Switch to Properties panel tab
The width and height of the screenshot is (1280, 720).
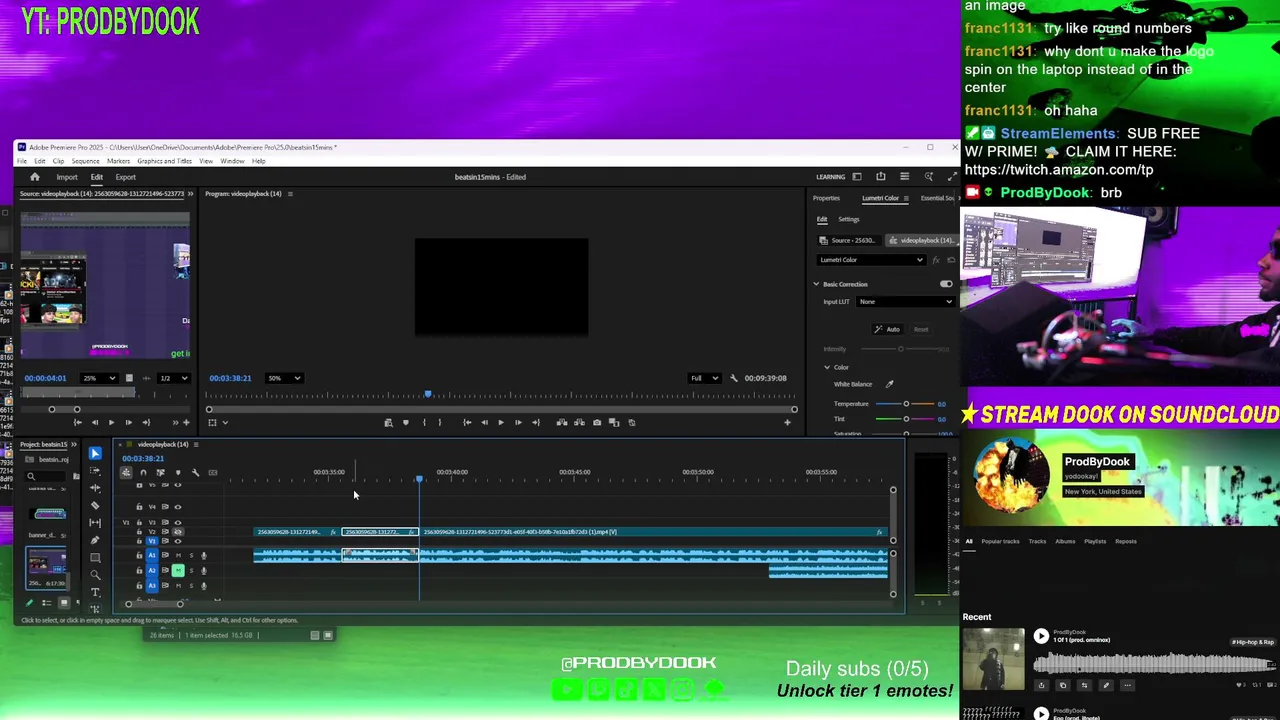(x=826, y=198)
